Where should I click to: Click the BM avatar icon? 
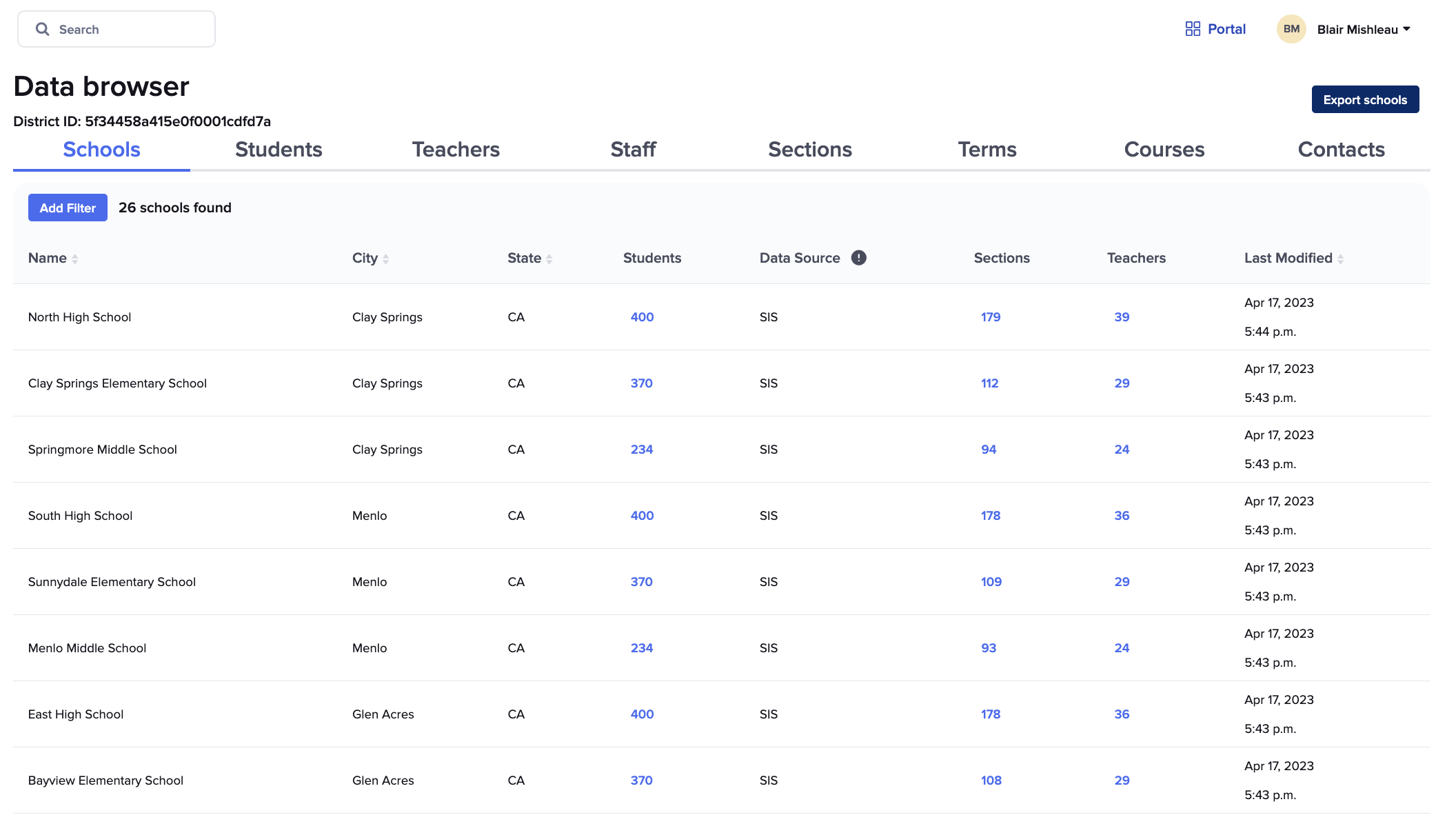(1291, 28)
